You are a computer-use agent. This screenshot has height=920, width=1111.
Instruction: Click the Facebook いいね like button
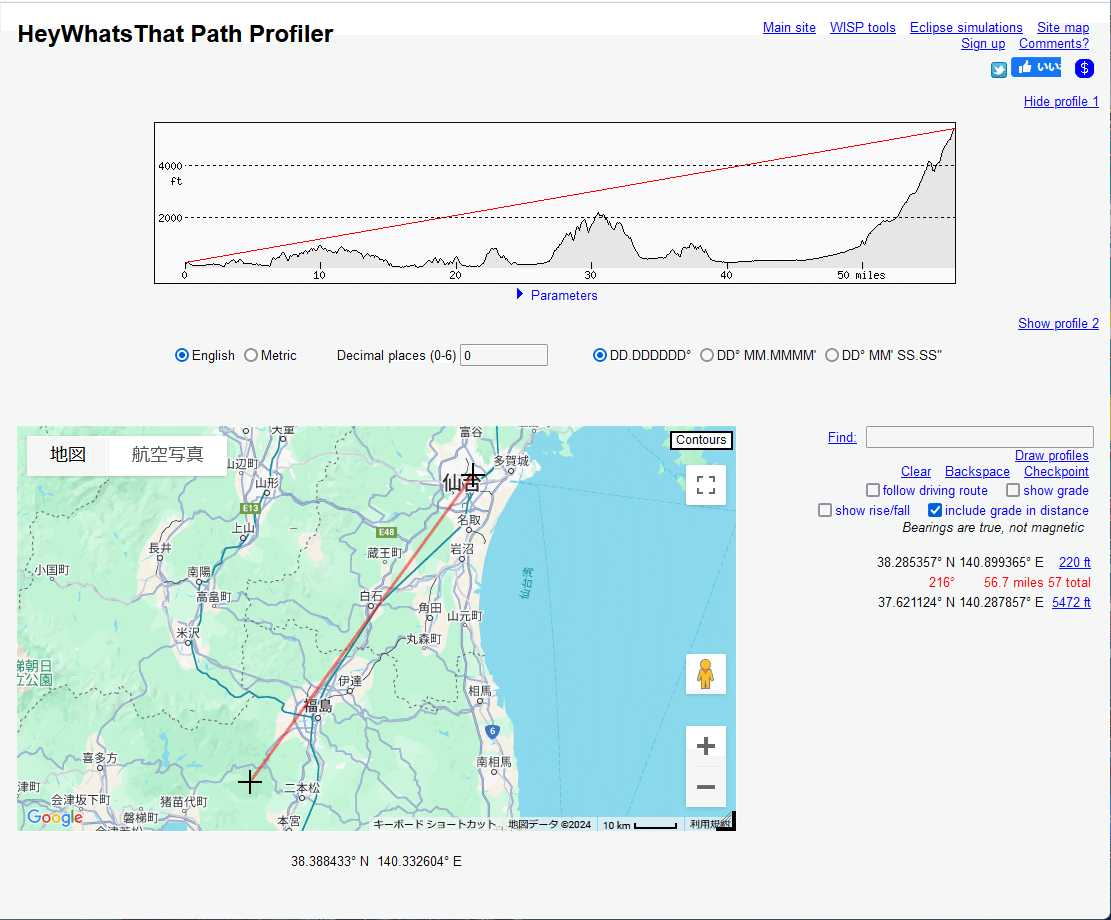(x=1036, y=66)
